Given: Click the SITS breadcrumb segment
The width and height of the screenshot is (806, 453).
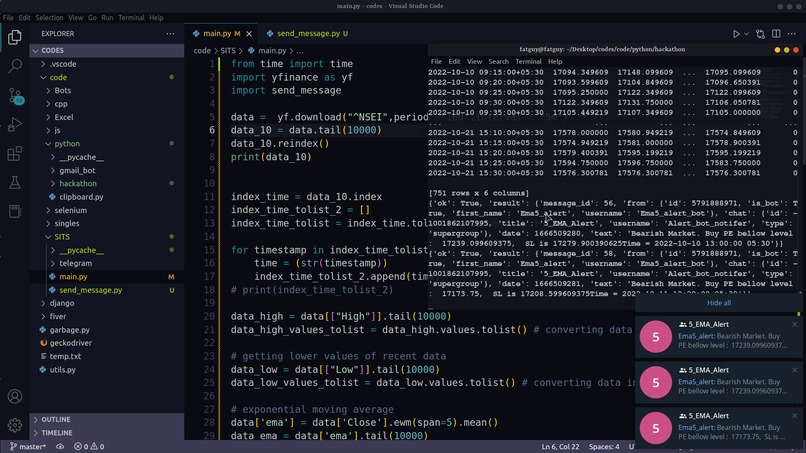Looking at the screenshot, I should [x=228, y=51].
